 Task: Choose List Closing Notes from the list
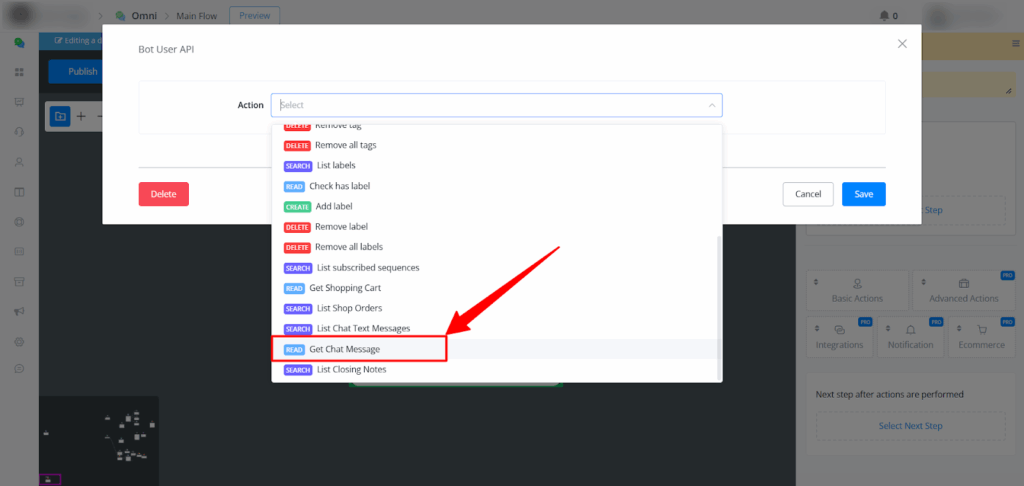tap(351, 370)
